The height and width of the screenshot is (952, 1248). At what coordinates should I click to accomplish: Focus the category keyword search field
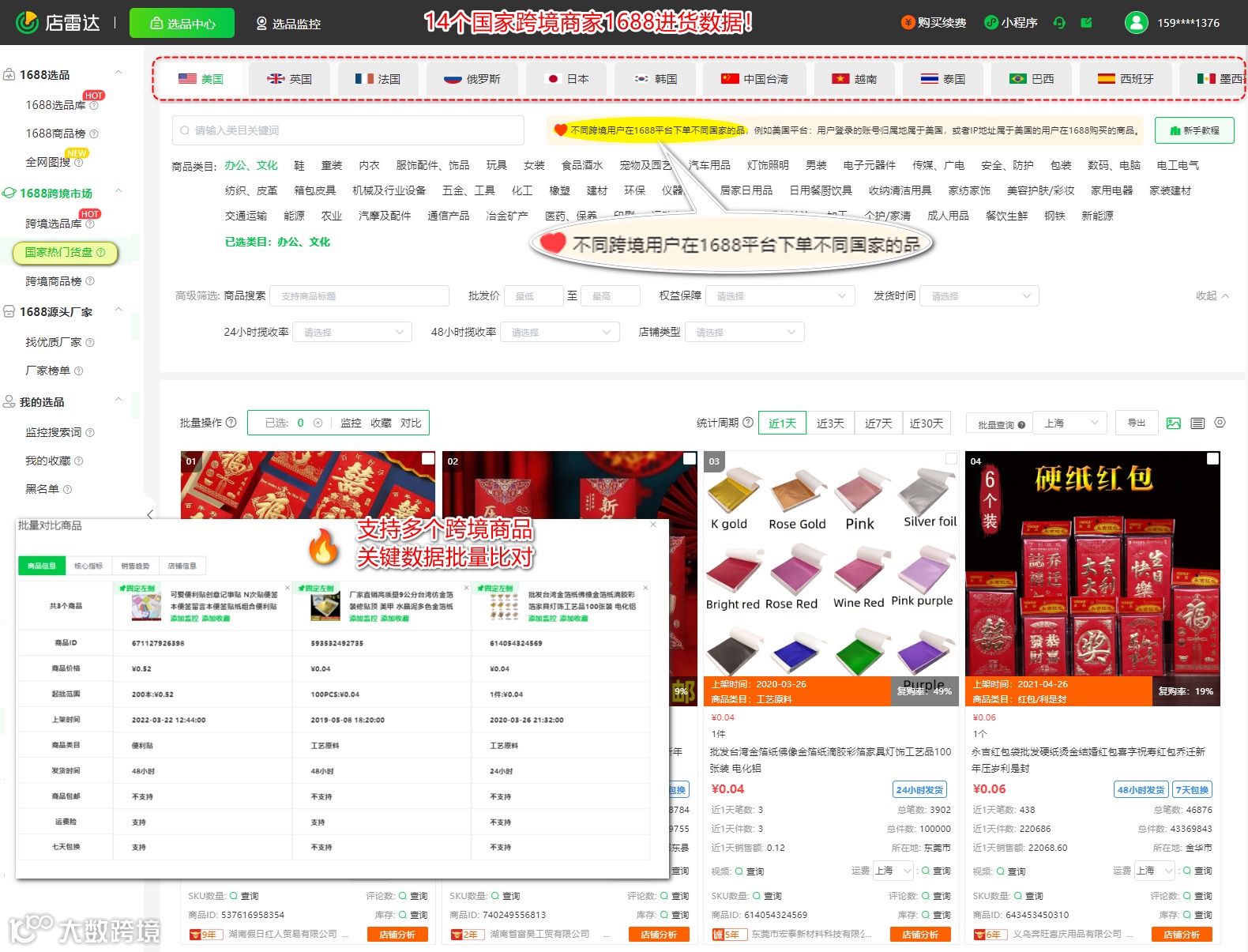[348, 130]
